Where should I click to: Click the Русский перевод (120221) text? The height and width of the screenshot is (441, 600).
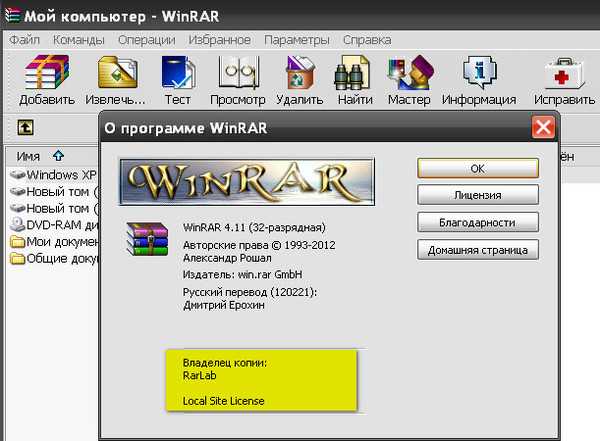point(250,292)
